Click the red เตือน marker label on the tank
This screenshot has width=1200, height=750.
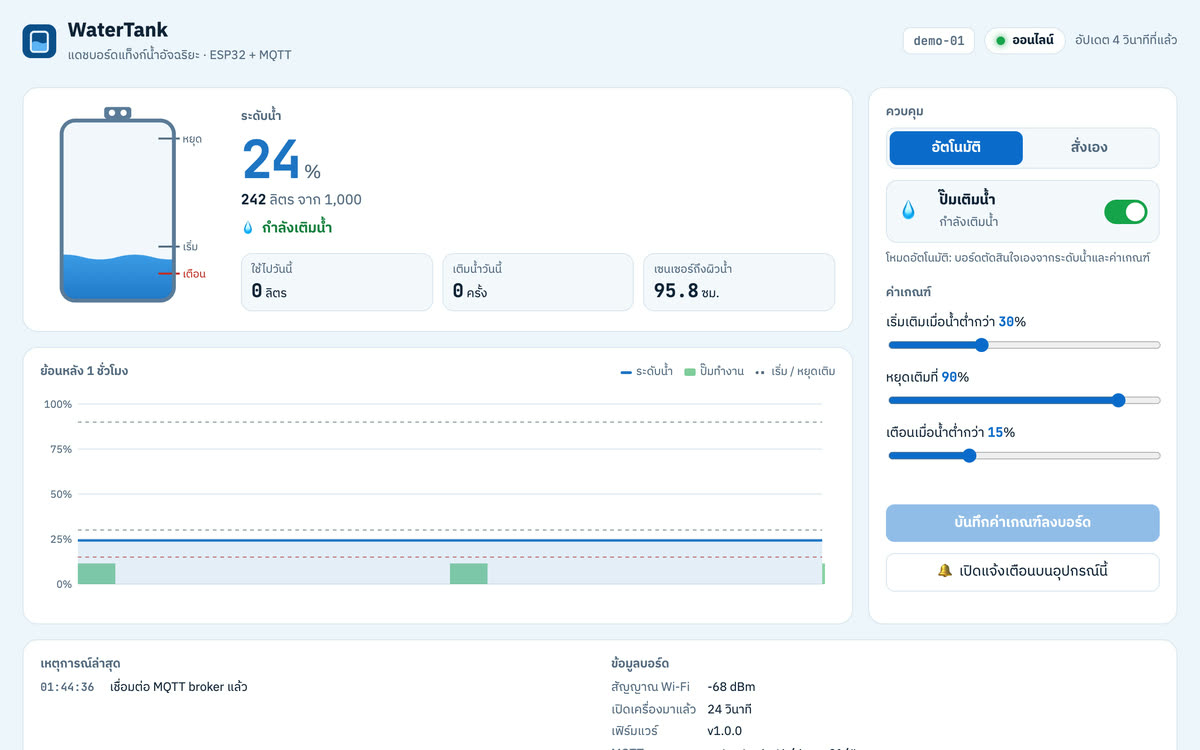pyautogui.click(x=195, y=273)
